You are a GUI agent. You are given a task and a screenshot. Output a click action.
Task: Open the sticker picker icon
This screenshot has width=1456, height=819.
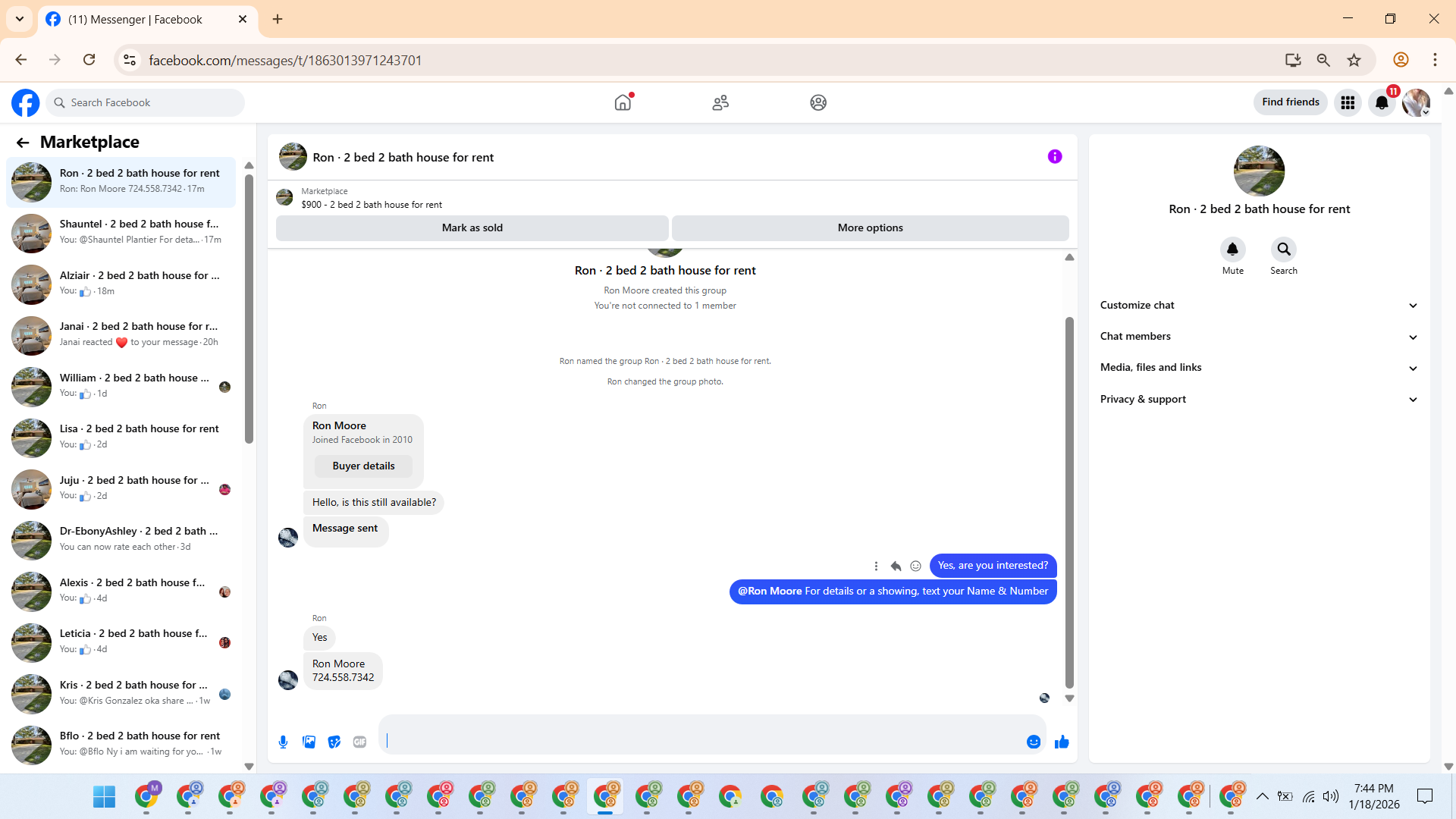point(334,742)
